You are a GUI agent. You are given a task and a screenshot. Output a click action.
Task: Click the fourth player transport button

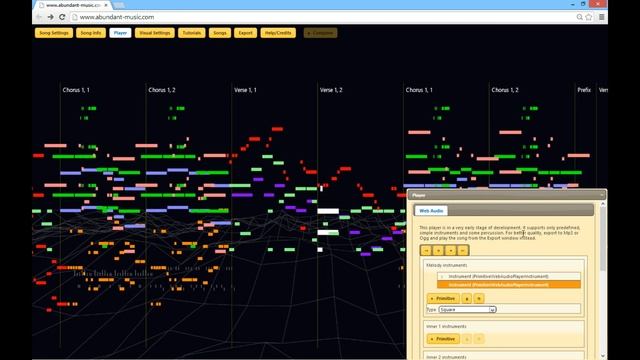coord(462,250)
